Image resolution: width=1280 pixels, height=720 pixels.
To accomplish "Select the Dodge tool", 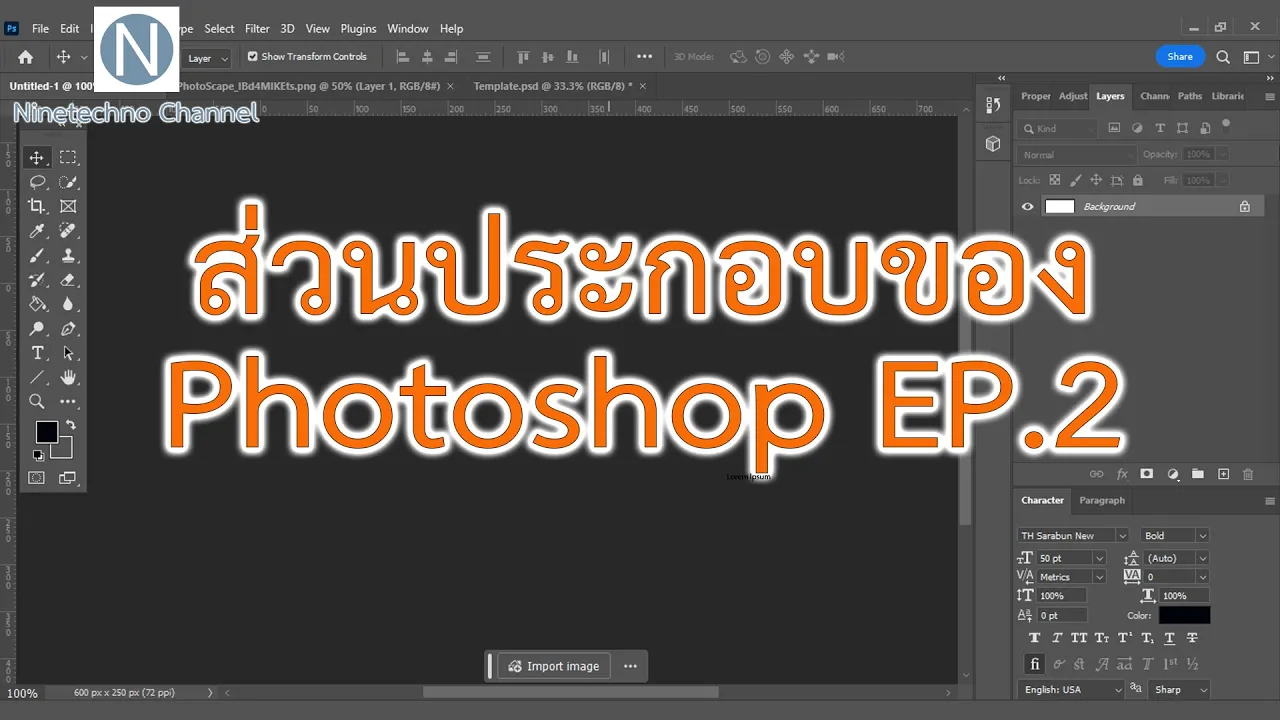I will pyautogui.click(x=37, y=329).
